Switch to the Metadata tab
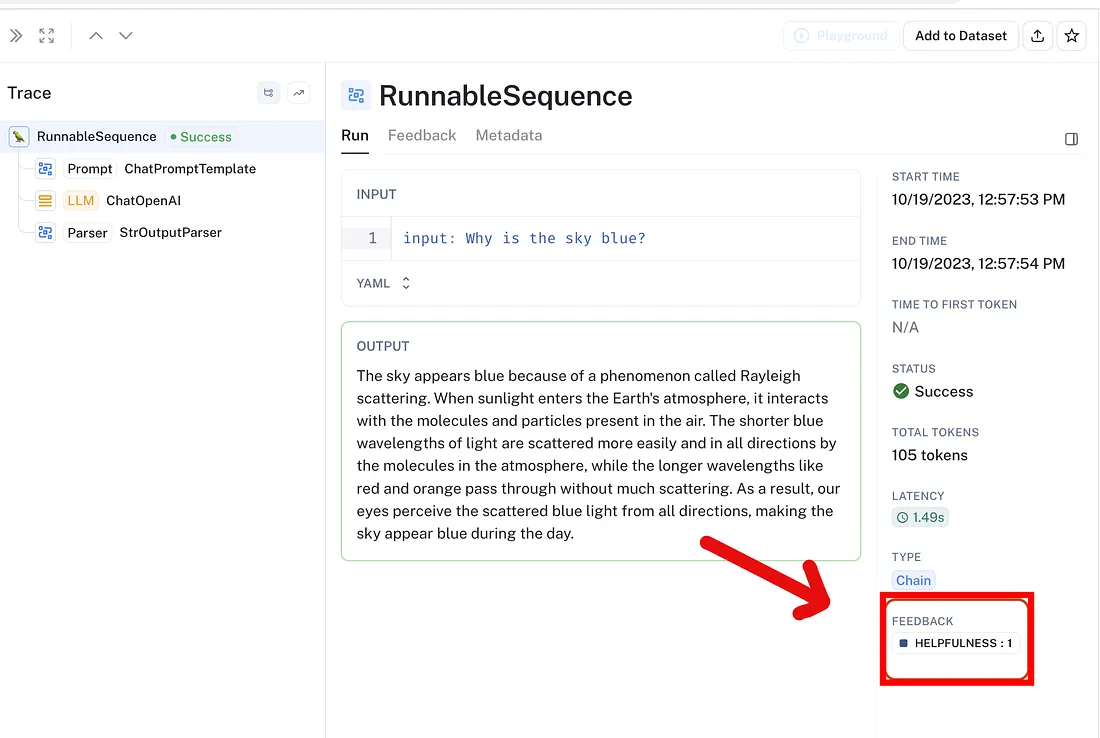The height and width of the screenshot is (738, 1100). tap(509, 135)
